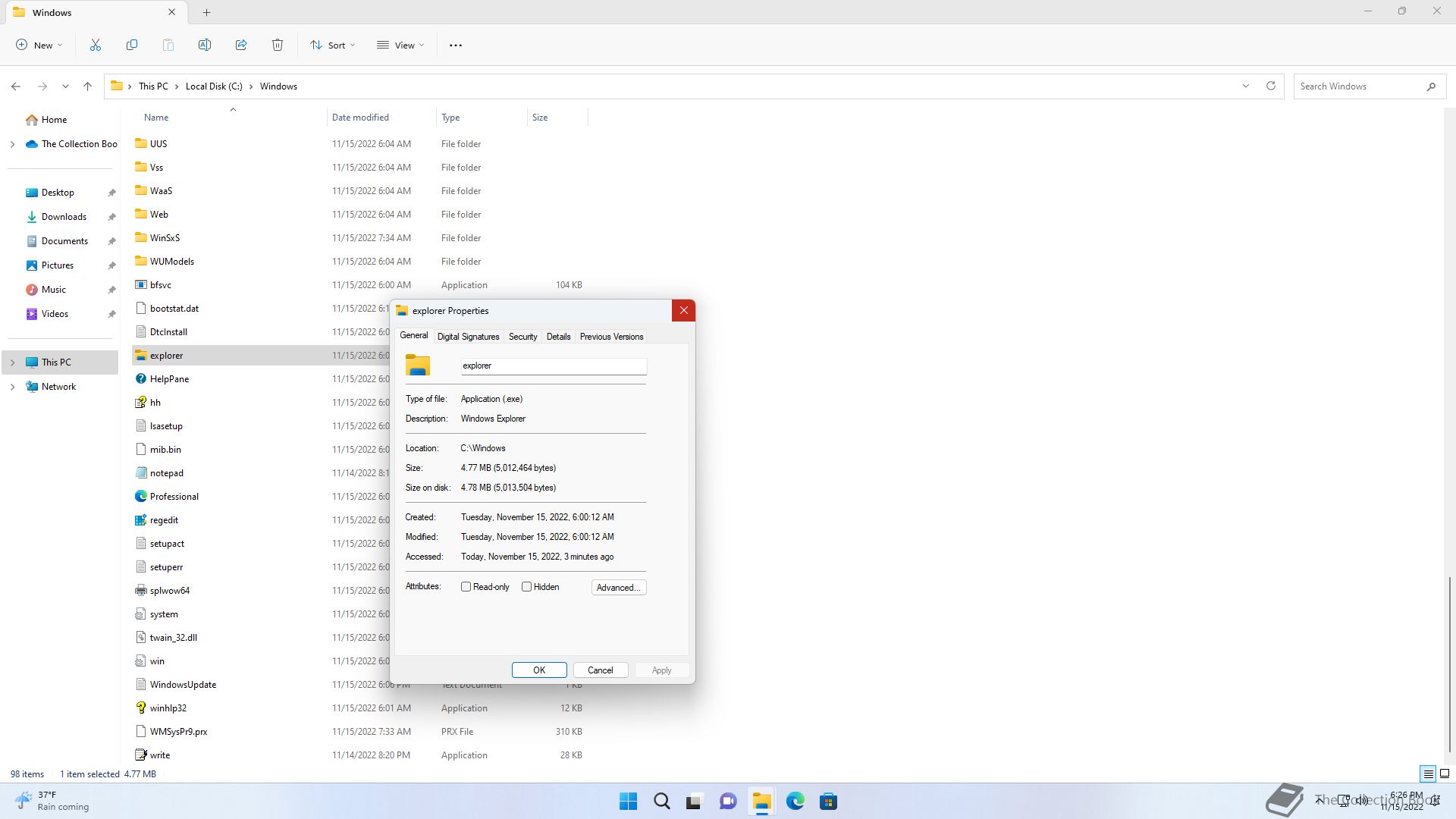Click the Delete trash icon in toolbar
1456x819 pixels.
tap(278, 45)
